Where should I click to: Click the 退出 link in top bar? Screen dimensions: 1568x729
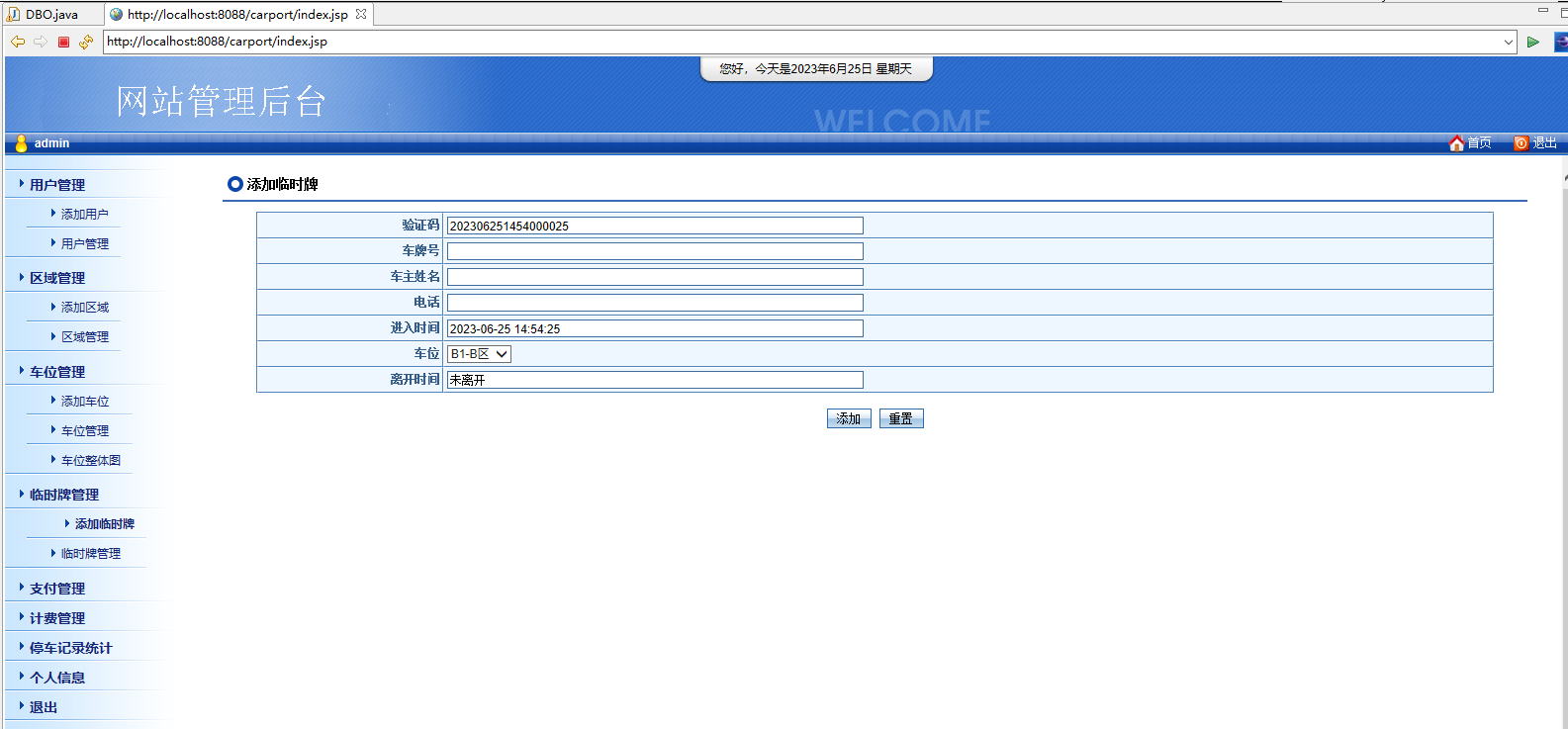point(1544,143)
